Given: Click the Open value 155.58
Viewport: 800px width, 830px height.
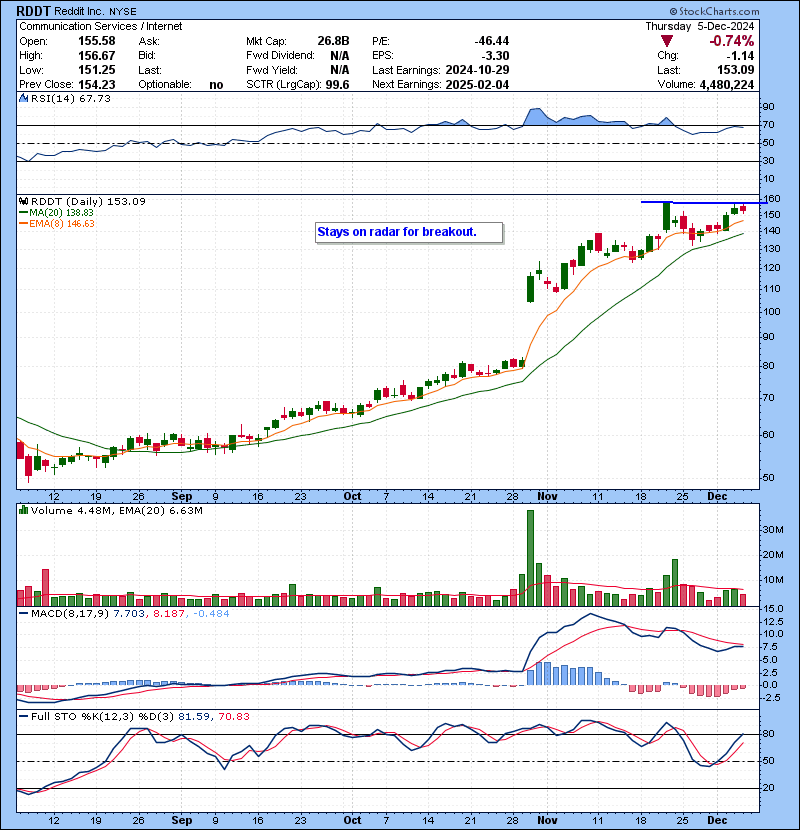Looking at the screenshot, I should 96,41.
